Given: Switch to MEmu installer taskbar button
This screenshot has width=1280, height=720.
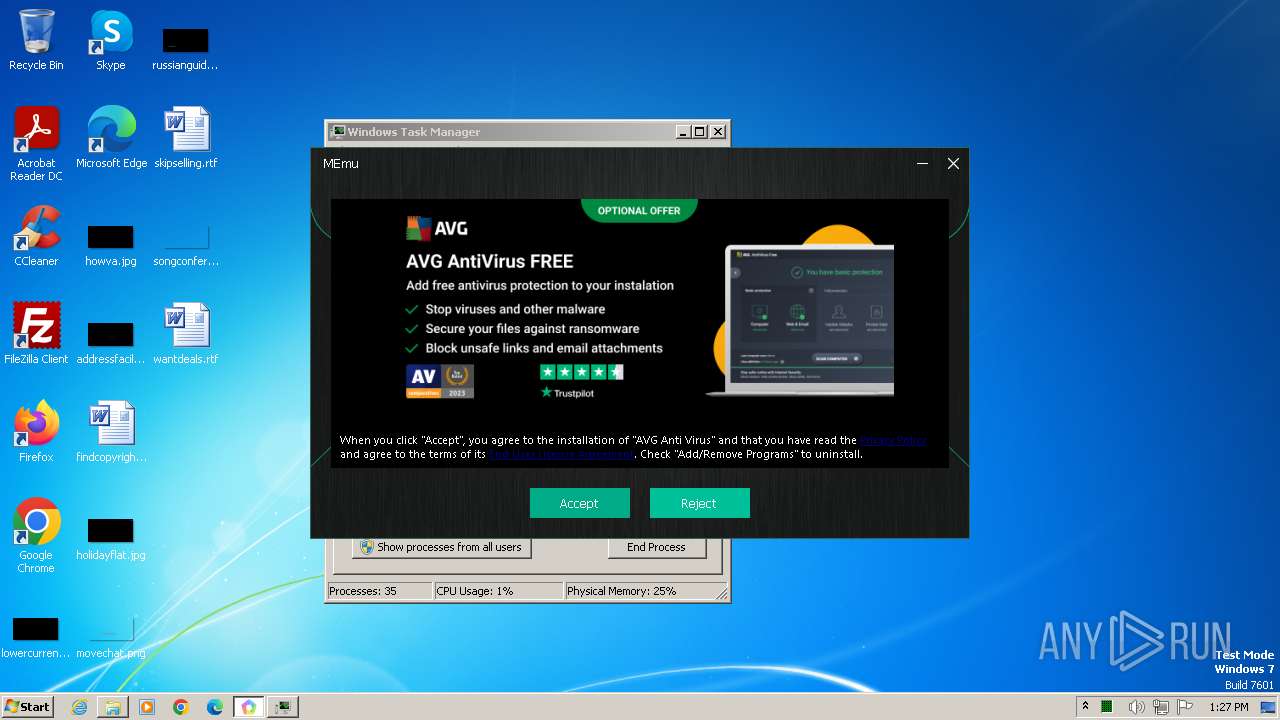Looking at the screenshot, I should coord(249,707).
